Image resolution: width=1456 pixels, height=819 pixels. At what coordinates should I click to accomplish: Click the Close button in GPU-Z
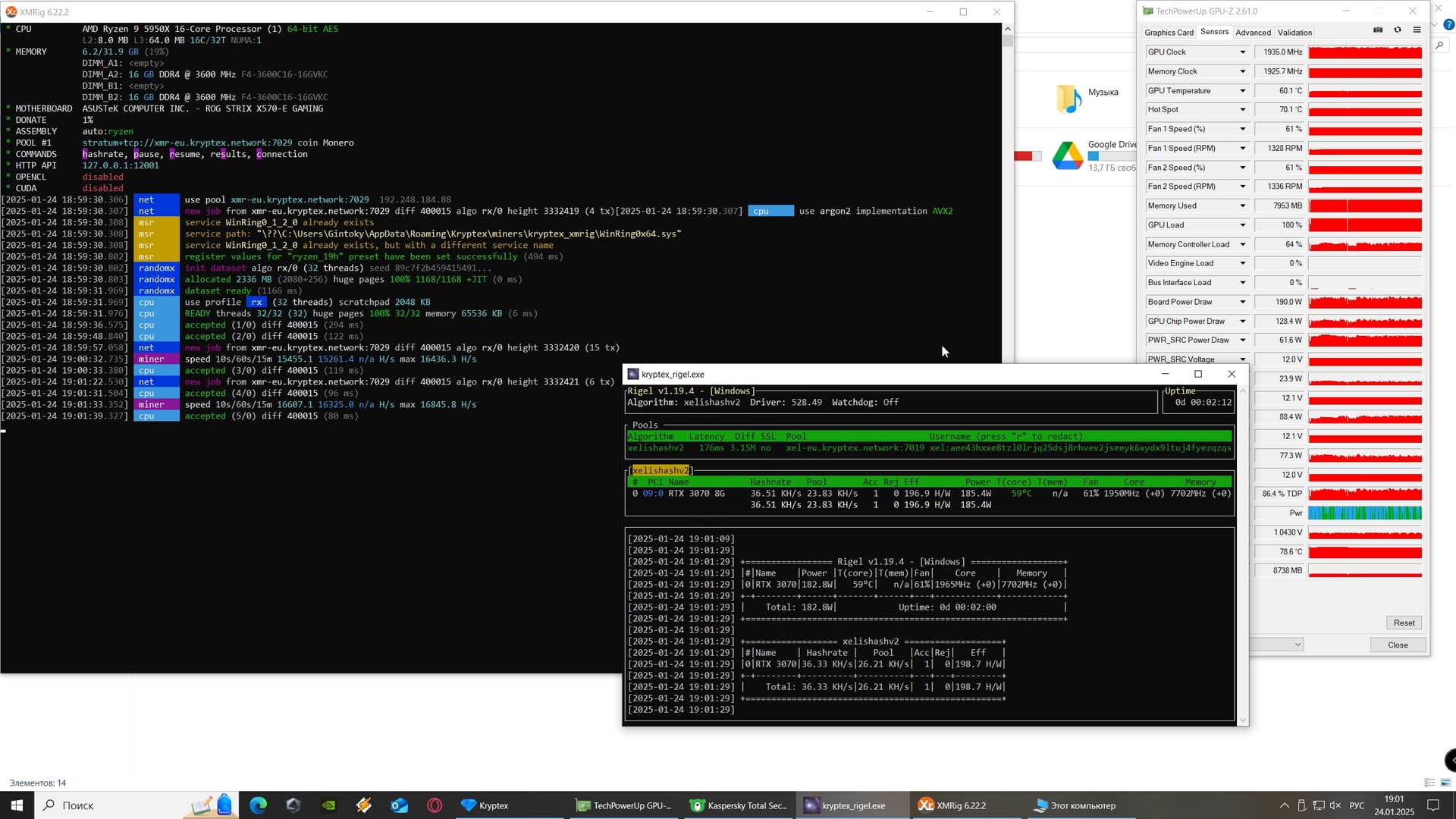[x=1398, y=645]
